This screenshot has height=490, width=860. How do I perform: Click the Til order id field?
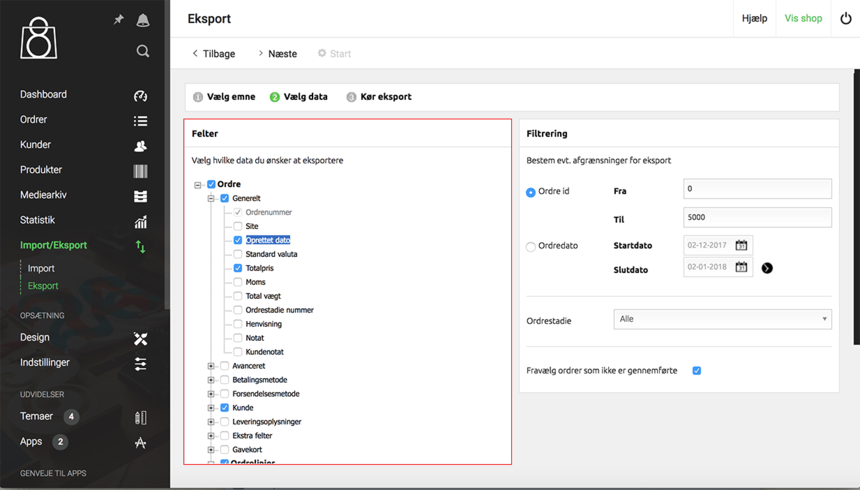757,217
